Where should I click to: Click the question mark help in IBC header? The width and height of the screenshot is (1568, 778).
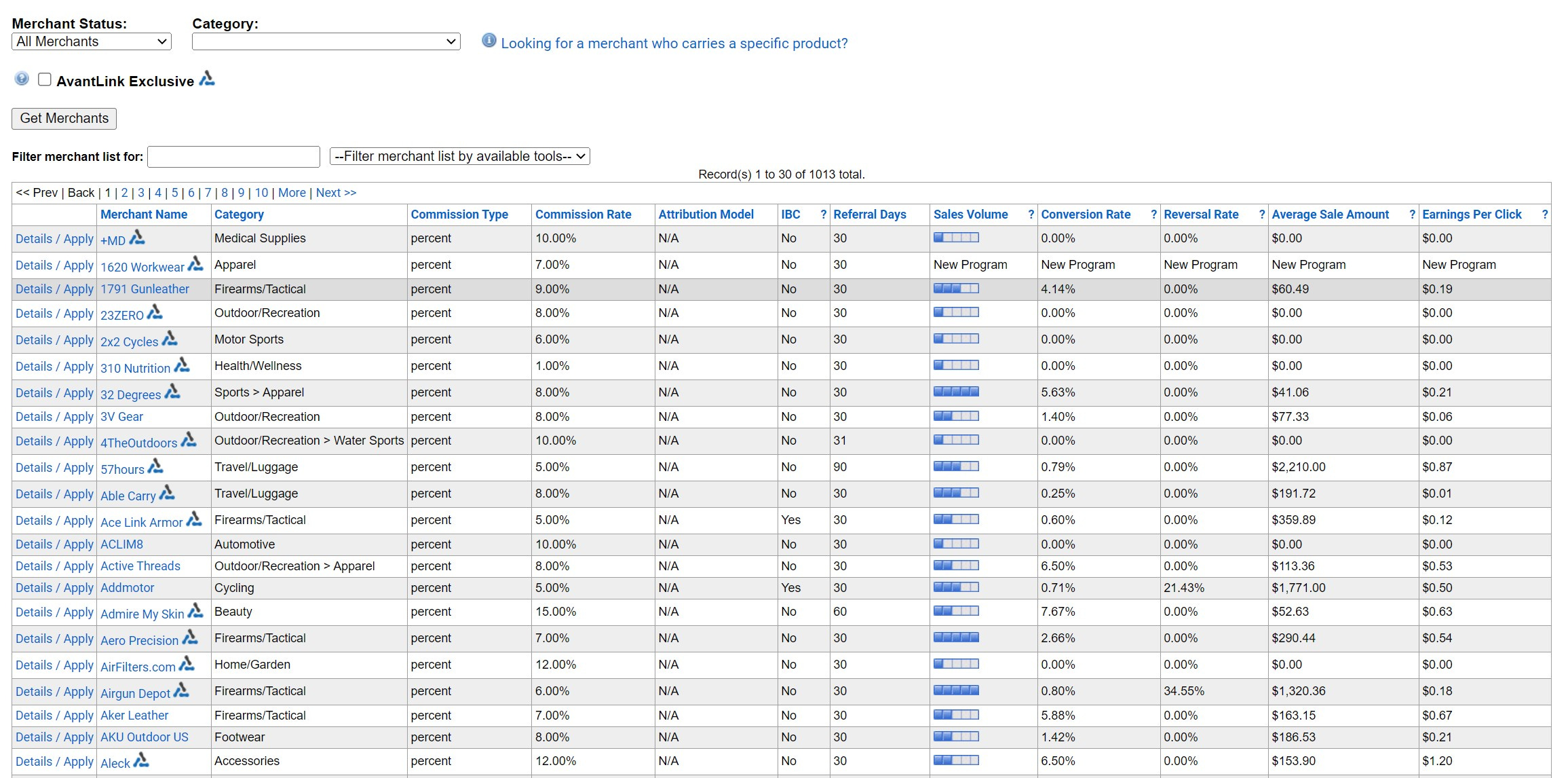823,215
